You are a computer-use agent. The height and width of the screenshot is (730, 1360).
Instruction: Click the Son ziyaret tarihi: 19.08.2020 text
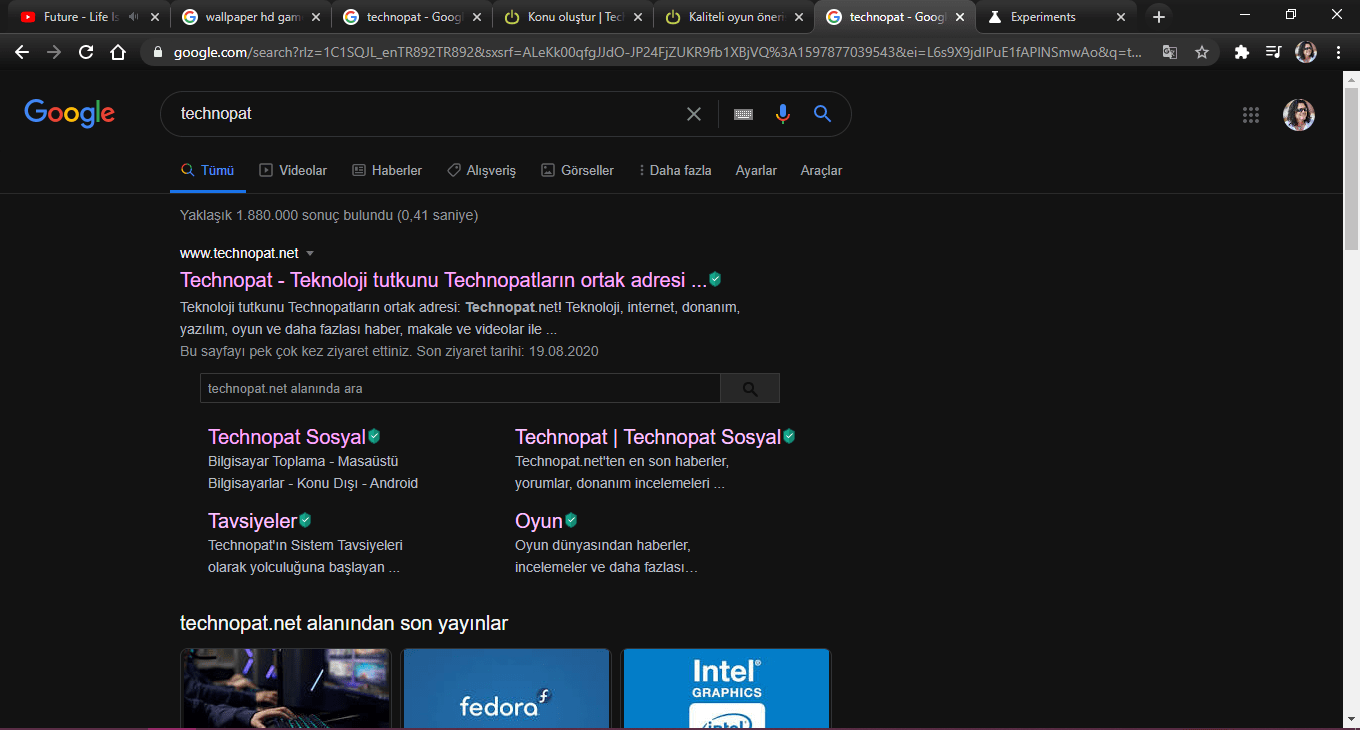click(507, 351)
